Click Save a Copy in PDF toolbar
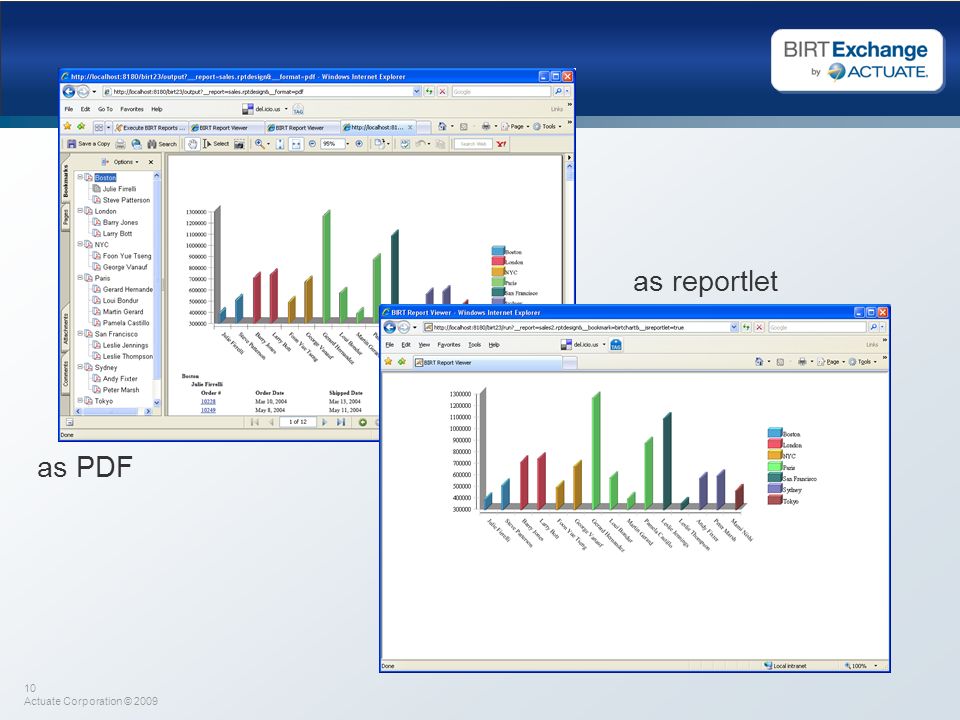Image resolution: width=960 pixels, height=720 pixels. click(88, 144)
